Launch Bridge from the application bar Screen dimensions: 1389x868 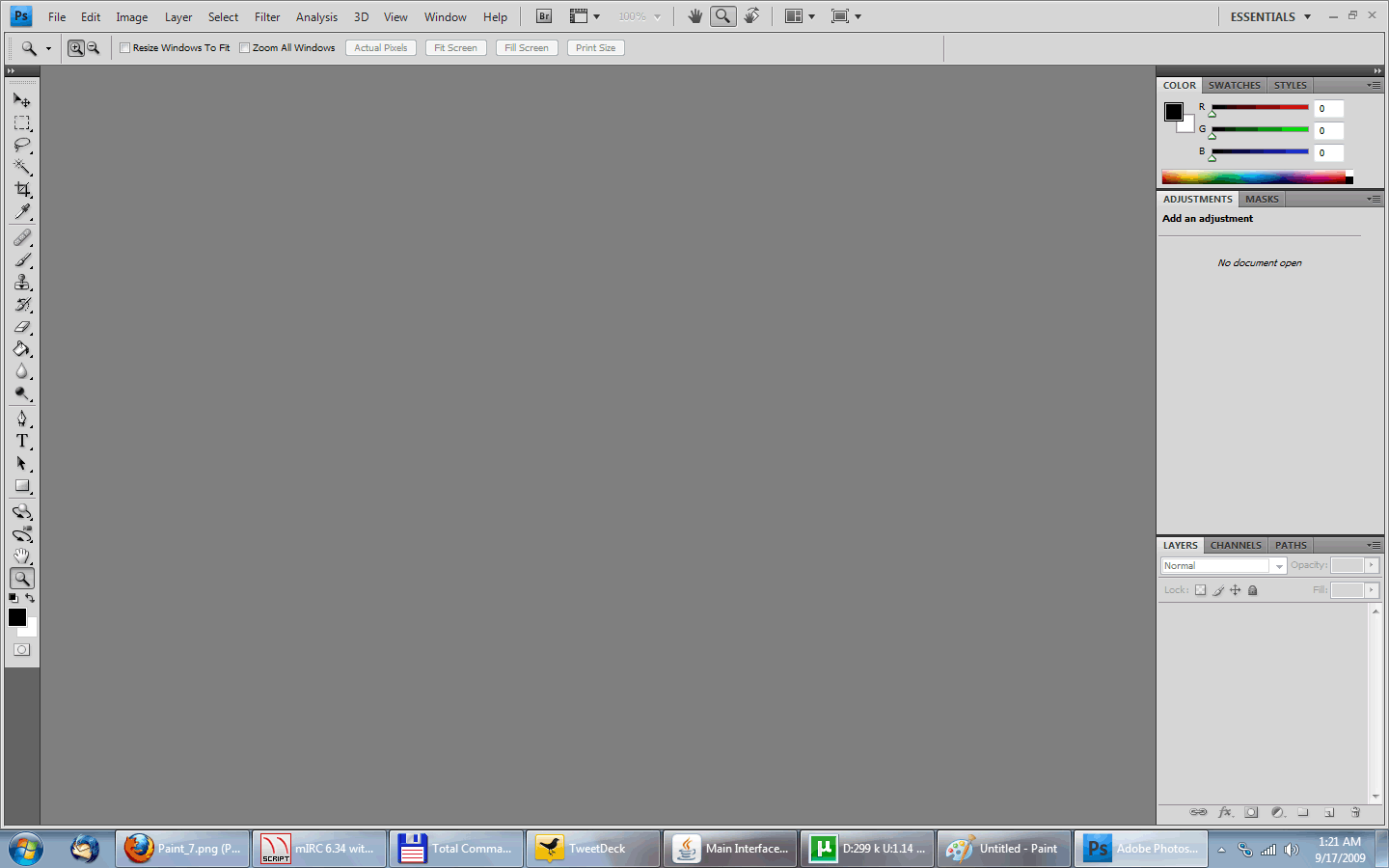pyautogui.click(x=544, y=16)
